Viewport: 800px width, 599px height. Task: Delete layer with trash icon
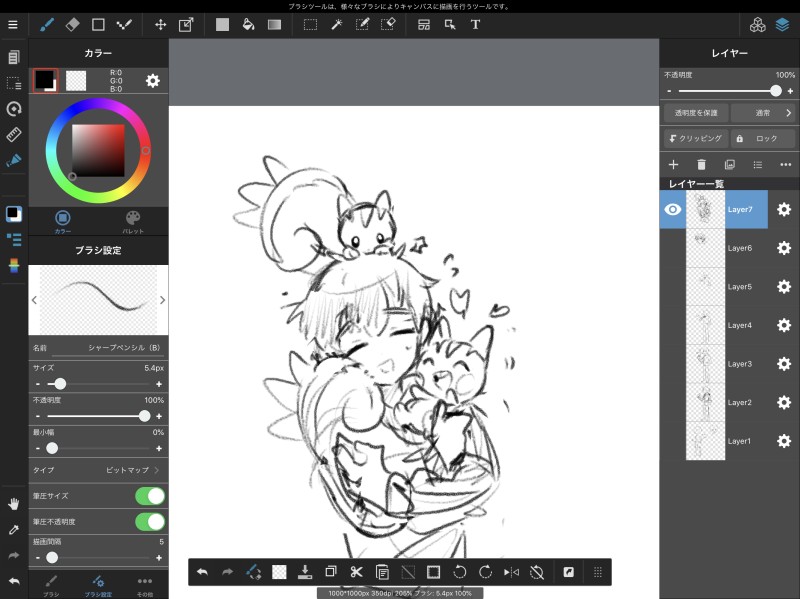coord(701,164)
